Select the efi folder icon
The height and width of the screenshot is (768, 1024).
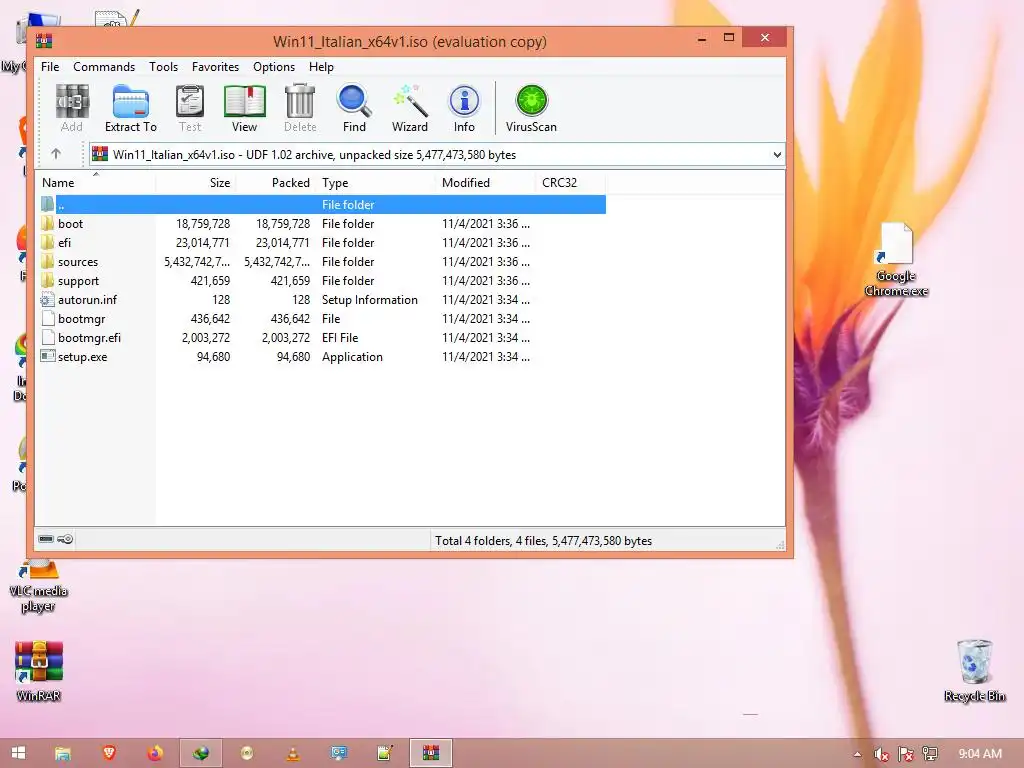(48, 242)
